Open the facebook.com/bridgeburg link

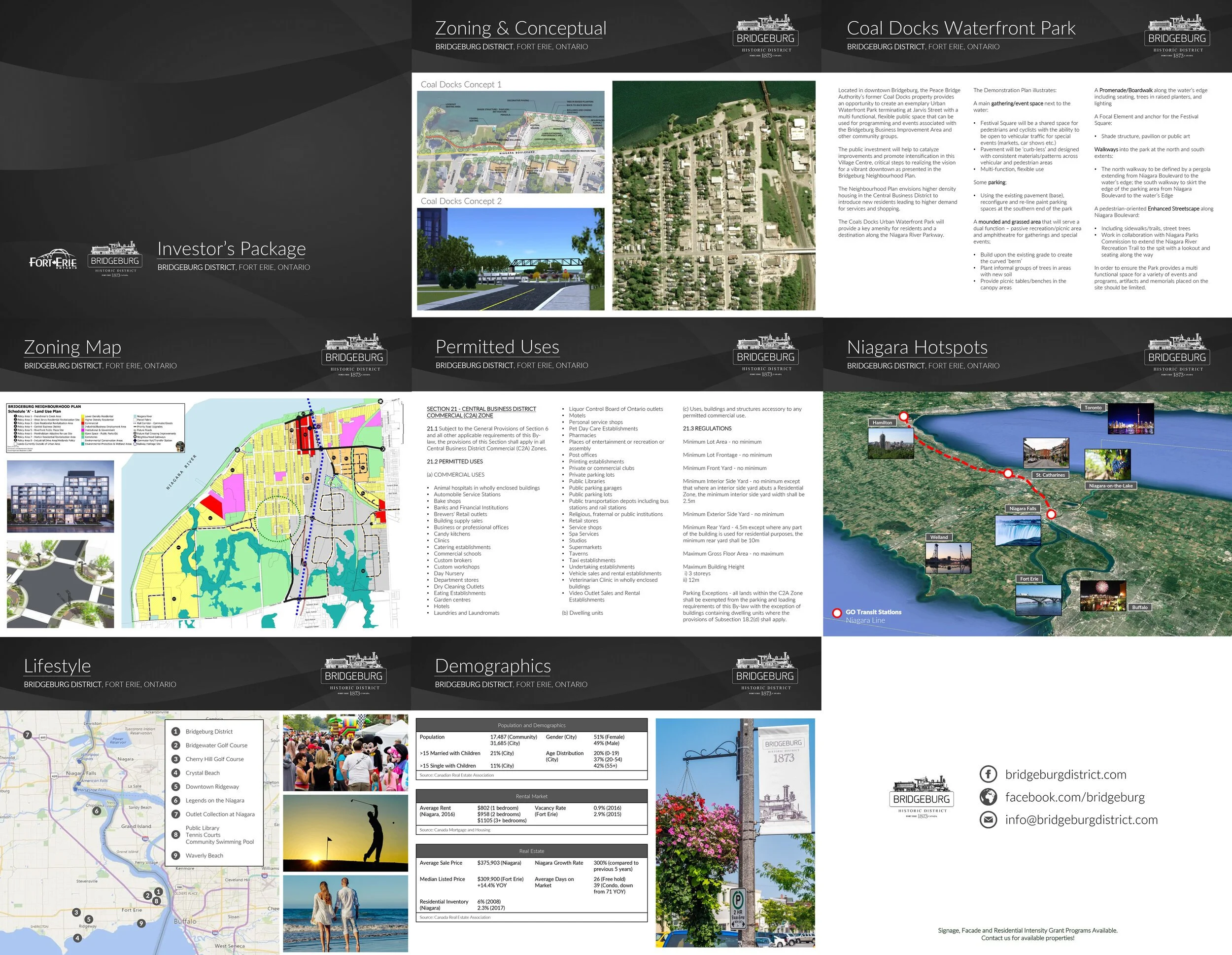tap(1075, 797)
